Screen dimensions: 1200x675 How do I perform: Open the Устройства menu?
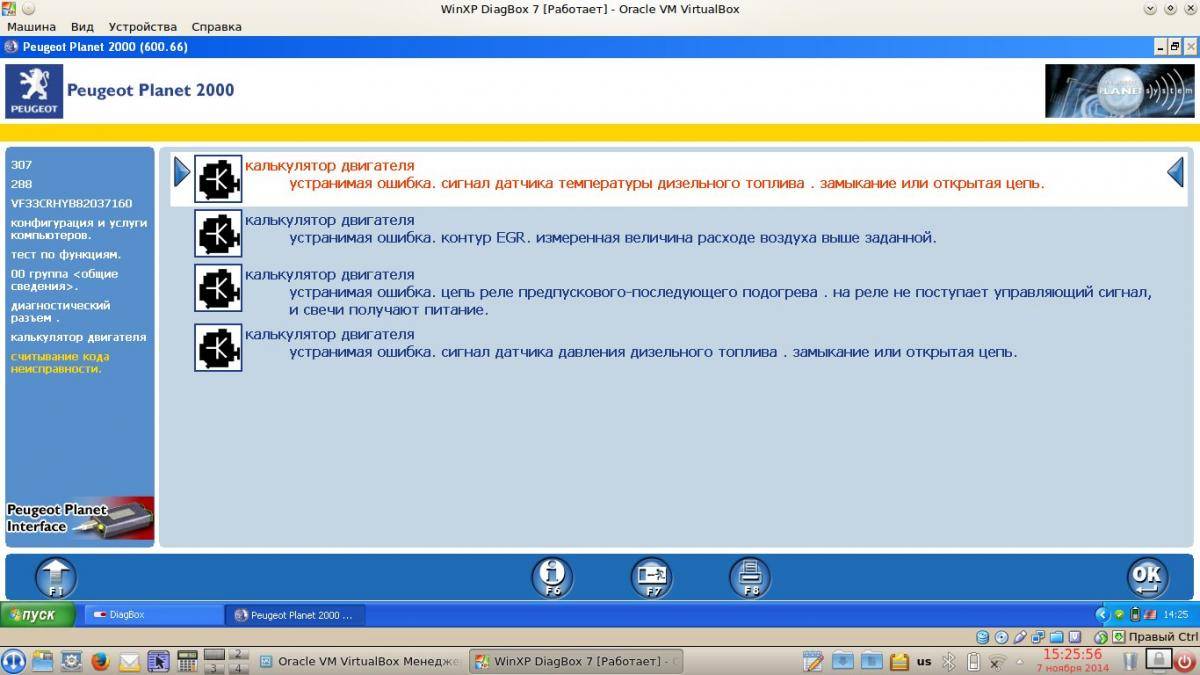coord(142,27)
